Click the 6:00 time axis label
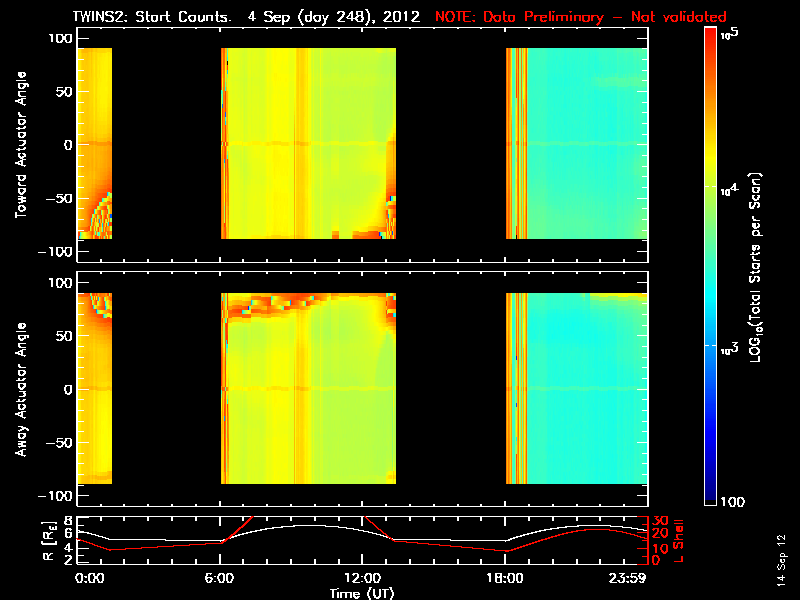 (219, 578)
